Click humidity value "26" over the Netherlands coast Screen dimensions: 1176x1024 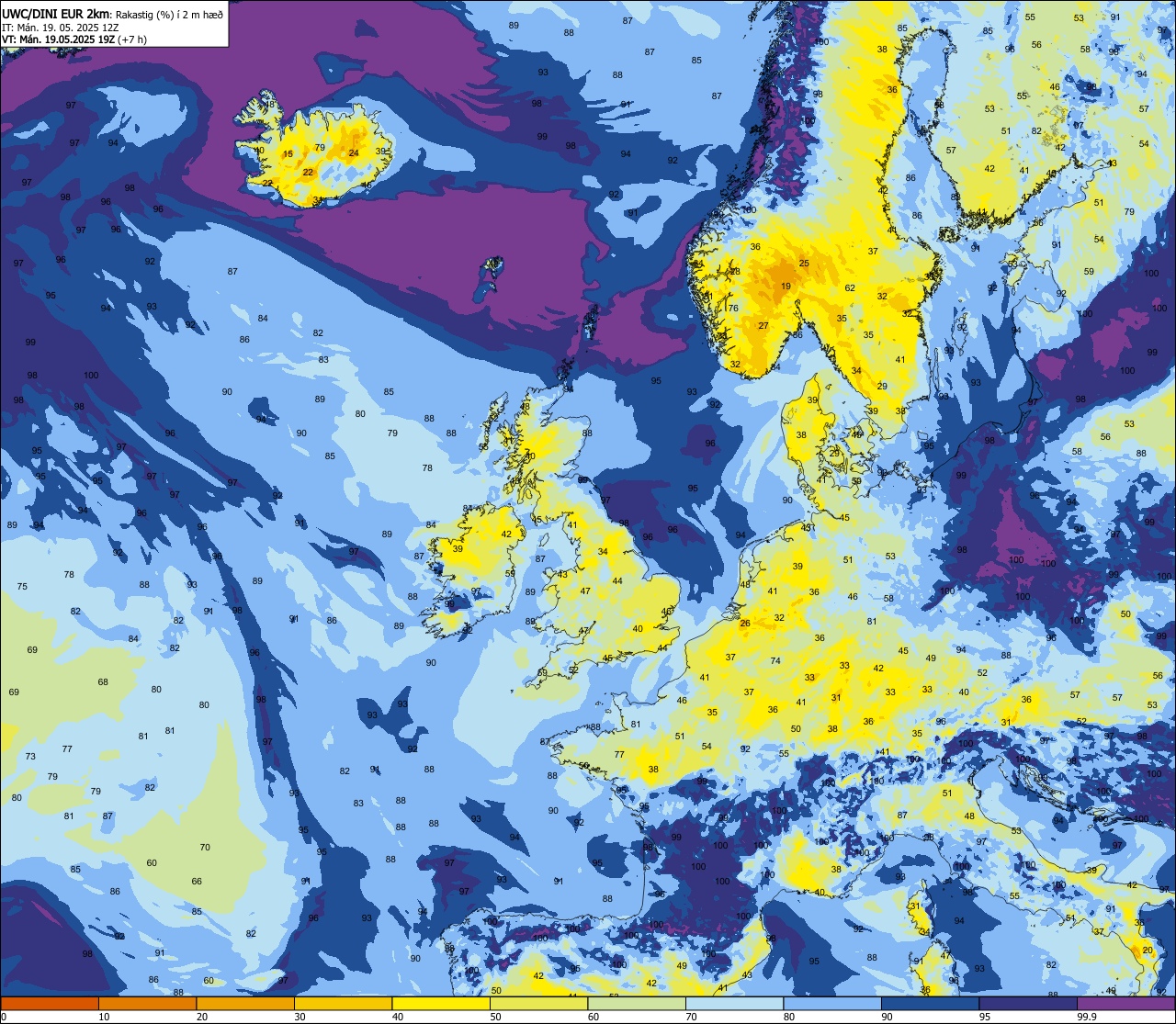(x=745, y=624)
